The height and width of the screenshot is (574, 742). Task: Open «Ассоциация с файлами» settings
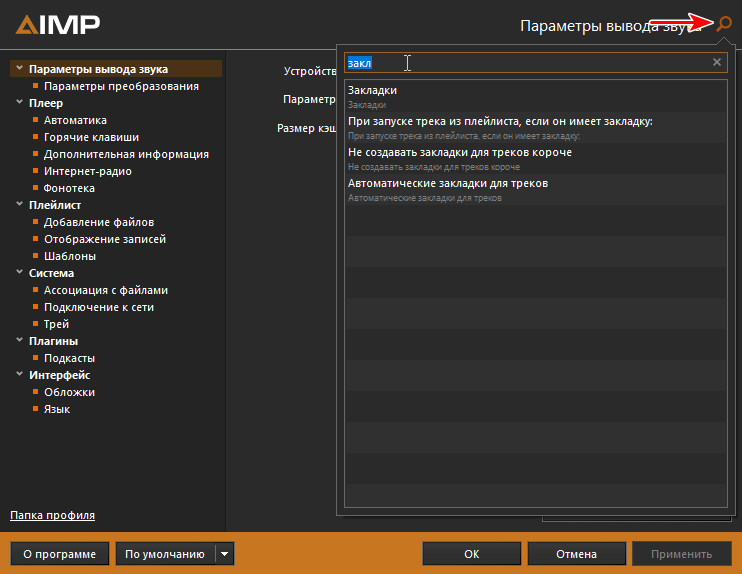(106, 291)
